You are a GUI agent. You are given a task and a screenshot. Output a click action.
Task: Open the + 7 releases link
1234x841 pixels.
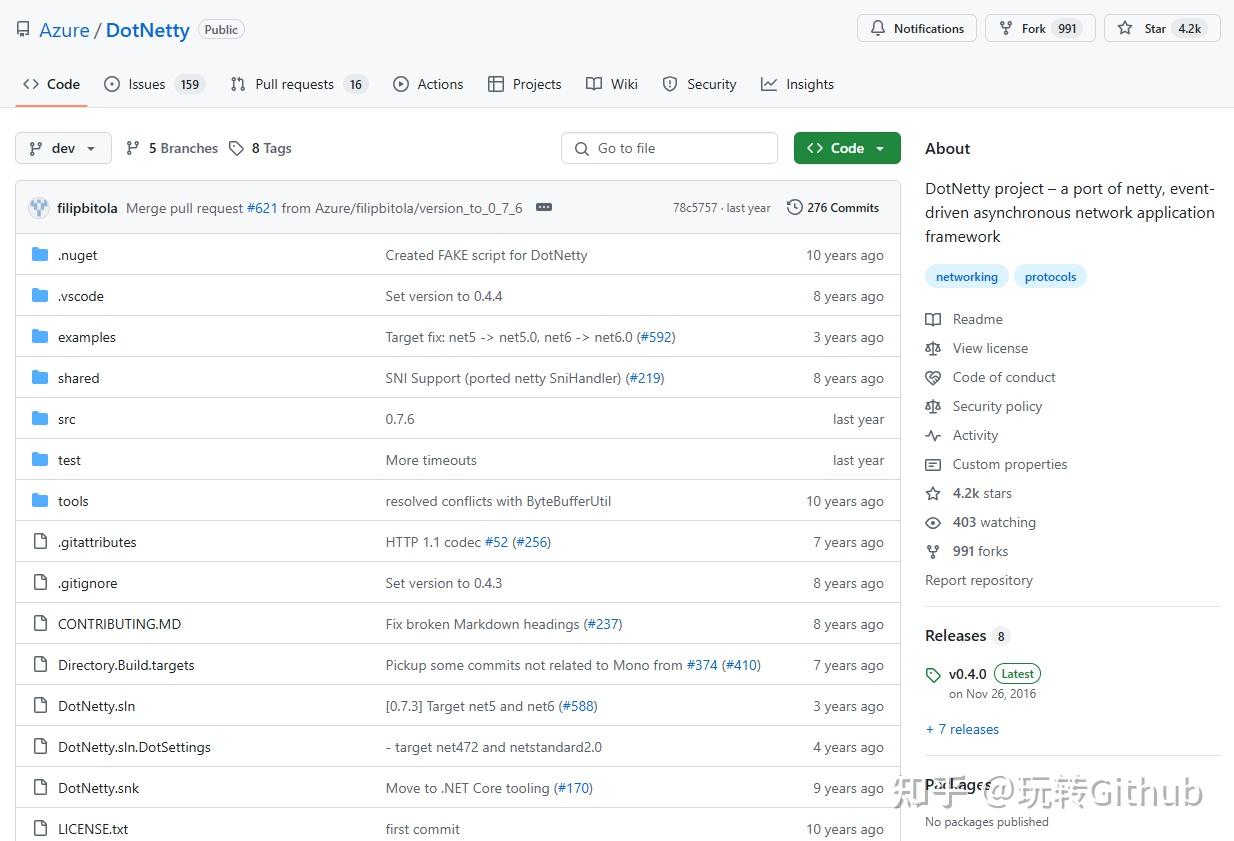click(962, 729)
